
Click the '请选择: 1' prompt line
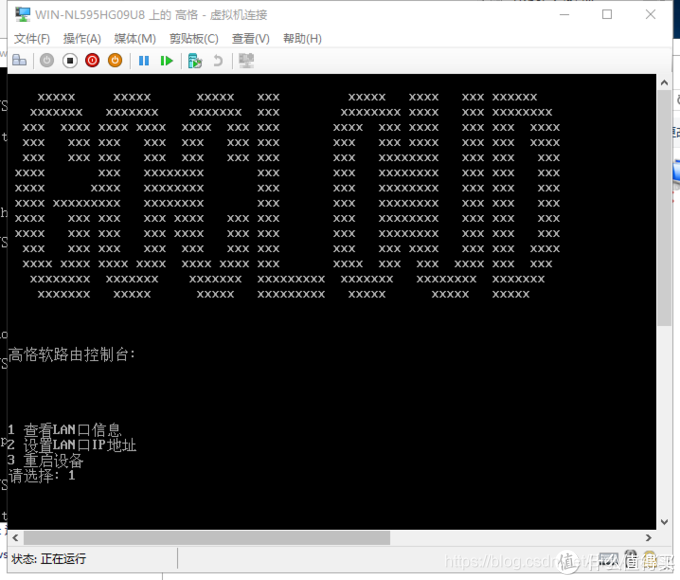tap(42, 475)
